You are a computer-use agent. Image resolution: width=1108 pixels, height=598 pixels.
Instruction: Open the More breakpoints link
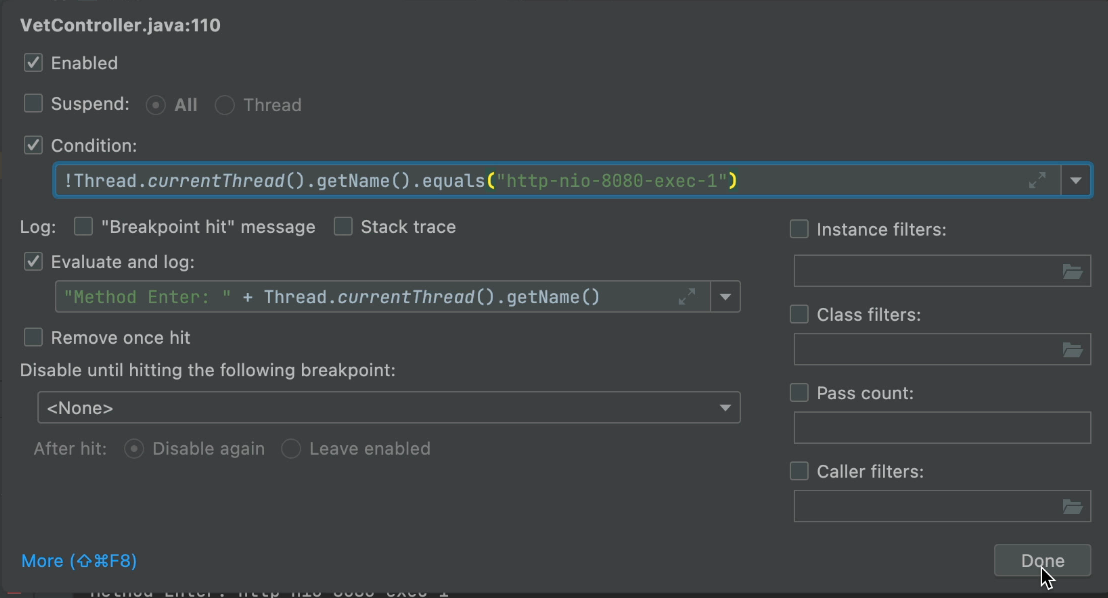[79, 561]
